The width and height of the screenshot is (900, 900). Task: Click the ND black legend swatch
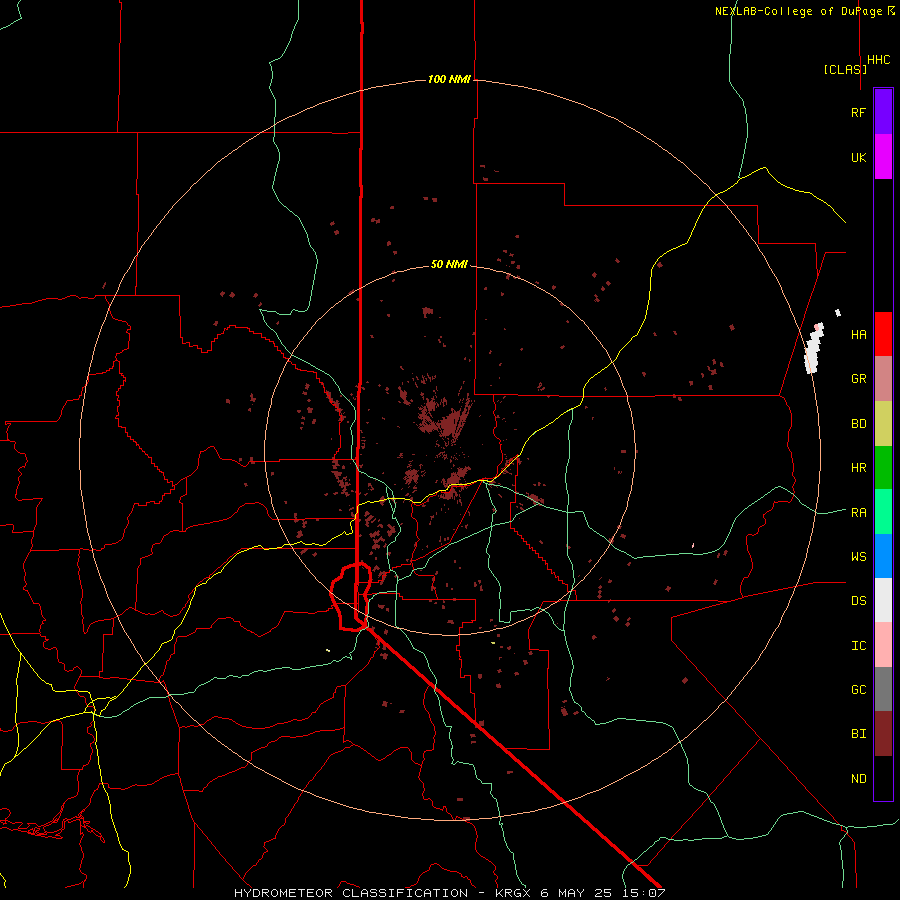(883, 778)
